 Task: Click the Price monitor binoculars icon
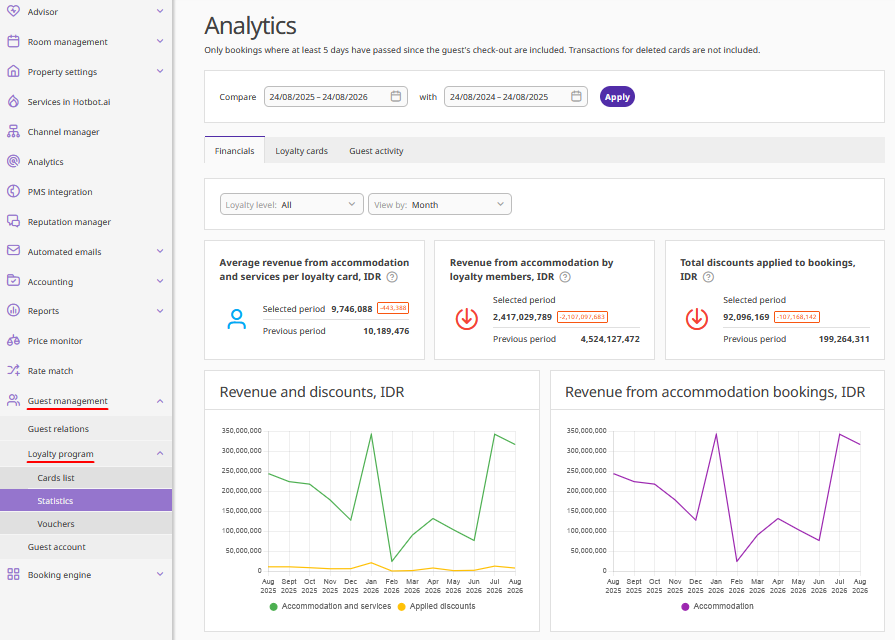[13, 341]
